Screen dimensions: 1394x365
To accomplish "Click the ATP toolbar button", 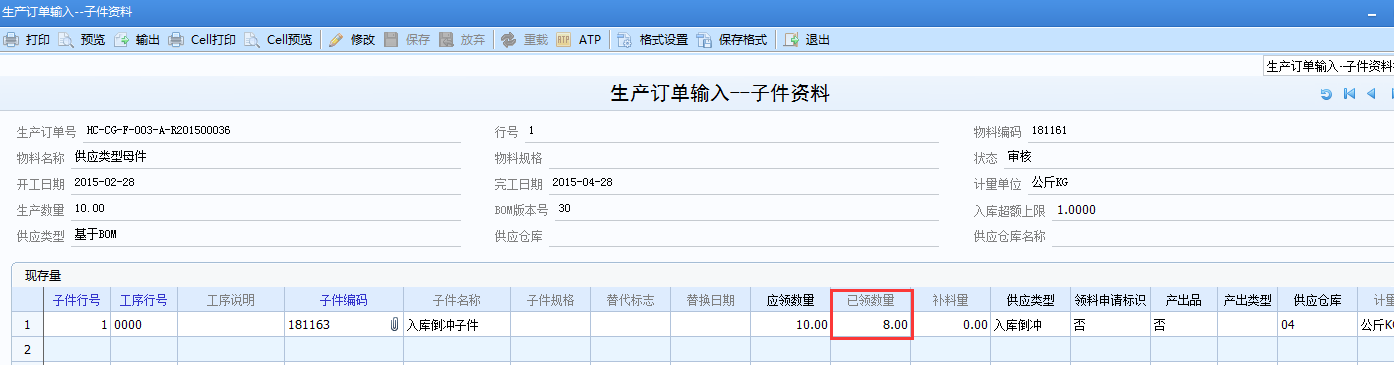I will (x=579, y=40).
